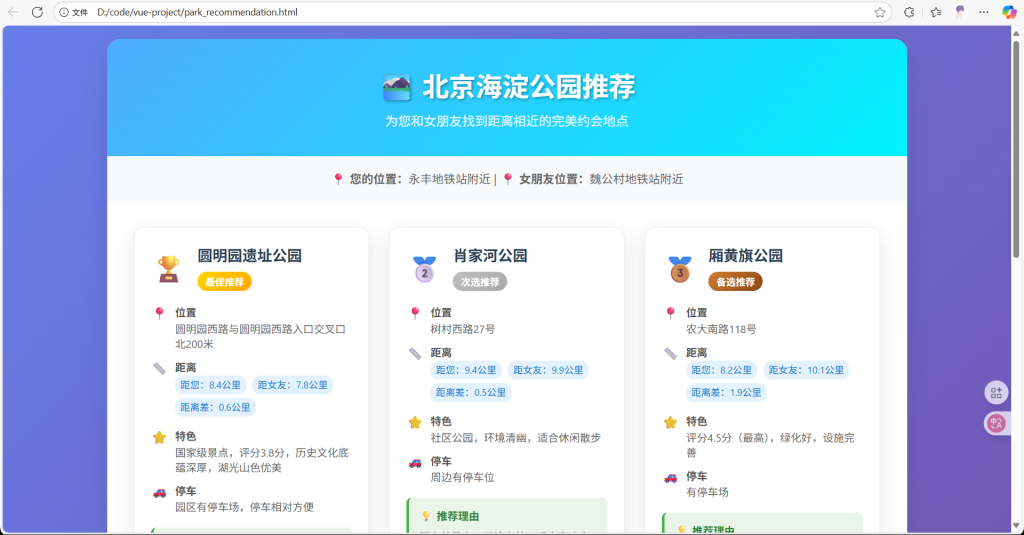Bookmark this page using the star icon

coord(880,12)
